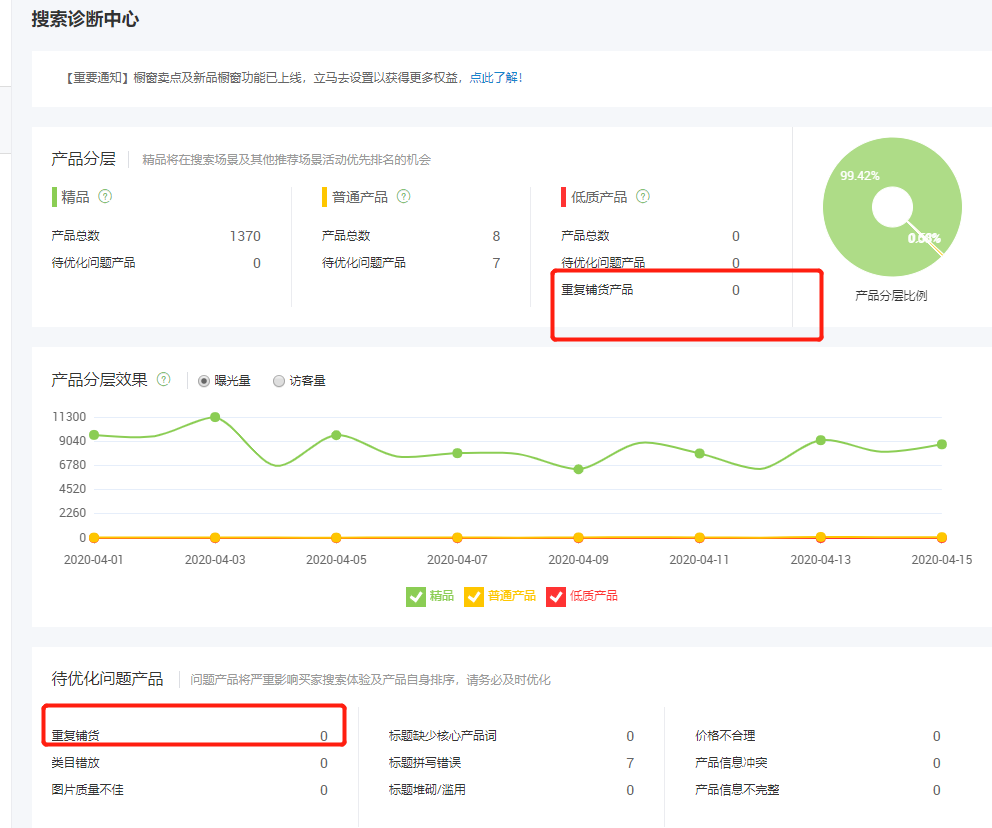Click the 11300 value on the chart's vertical axis
Image resolution: width=992 pixels, height=828 pixels.
click(x=69, y=417)
